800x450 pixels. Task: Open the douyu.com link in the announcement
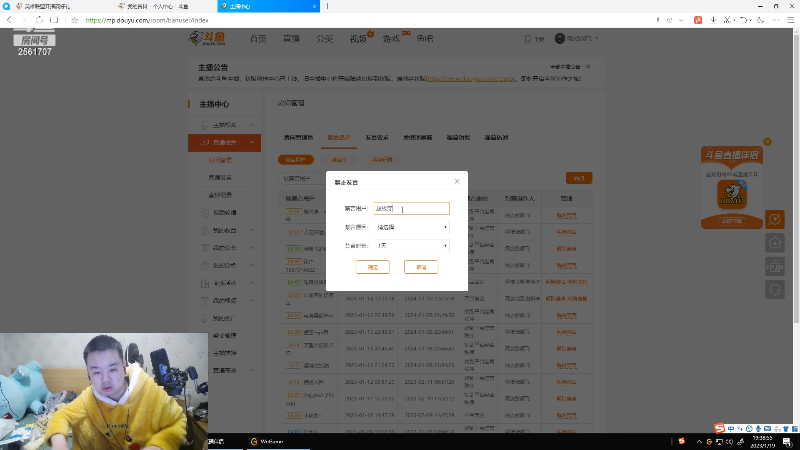point(470,79)
